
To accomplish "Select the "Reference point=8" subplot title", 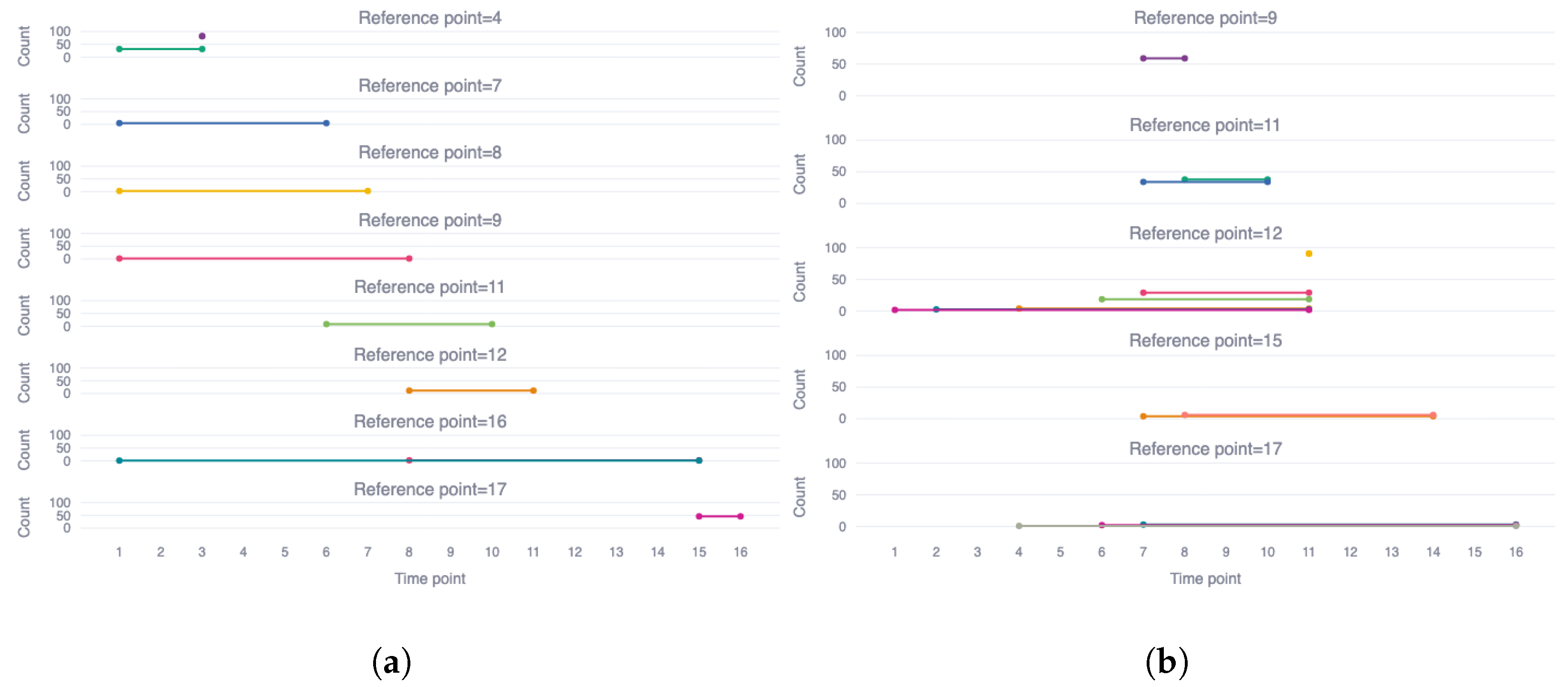I will click(x=430, y=153).
